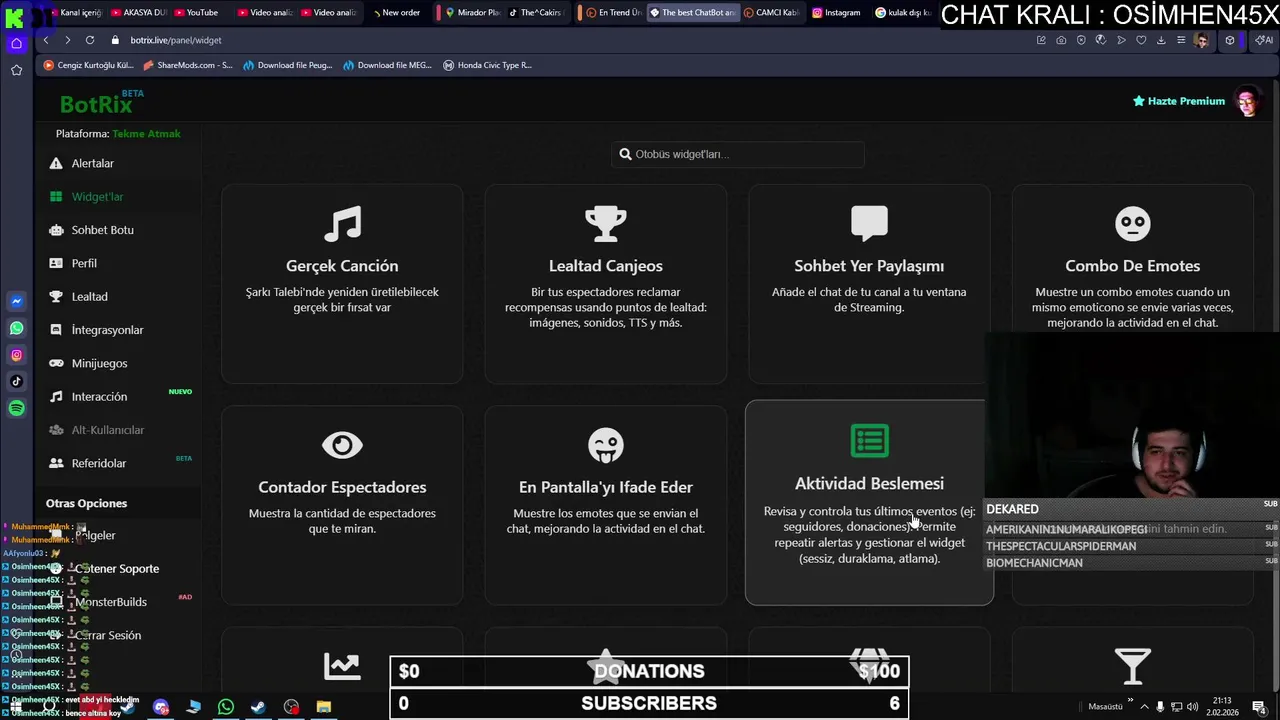This screenshot has width=1280, height=720.
Task: Open the Honda Civic Type R bookmark
Action: 488,65
